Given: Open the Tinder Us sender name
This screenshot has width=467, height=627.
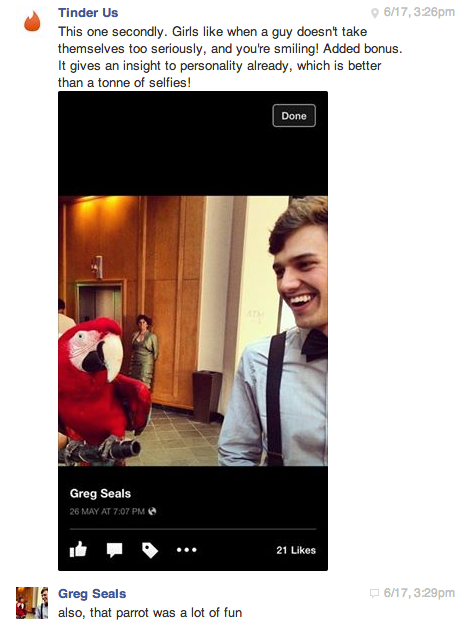Looking at the screenshot, I should click(x=88, y=13).
